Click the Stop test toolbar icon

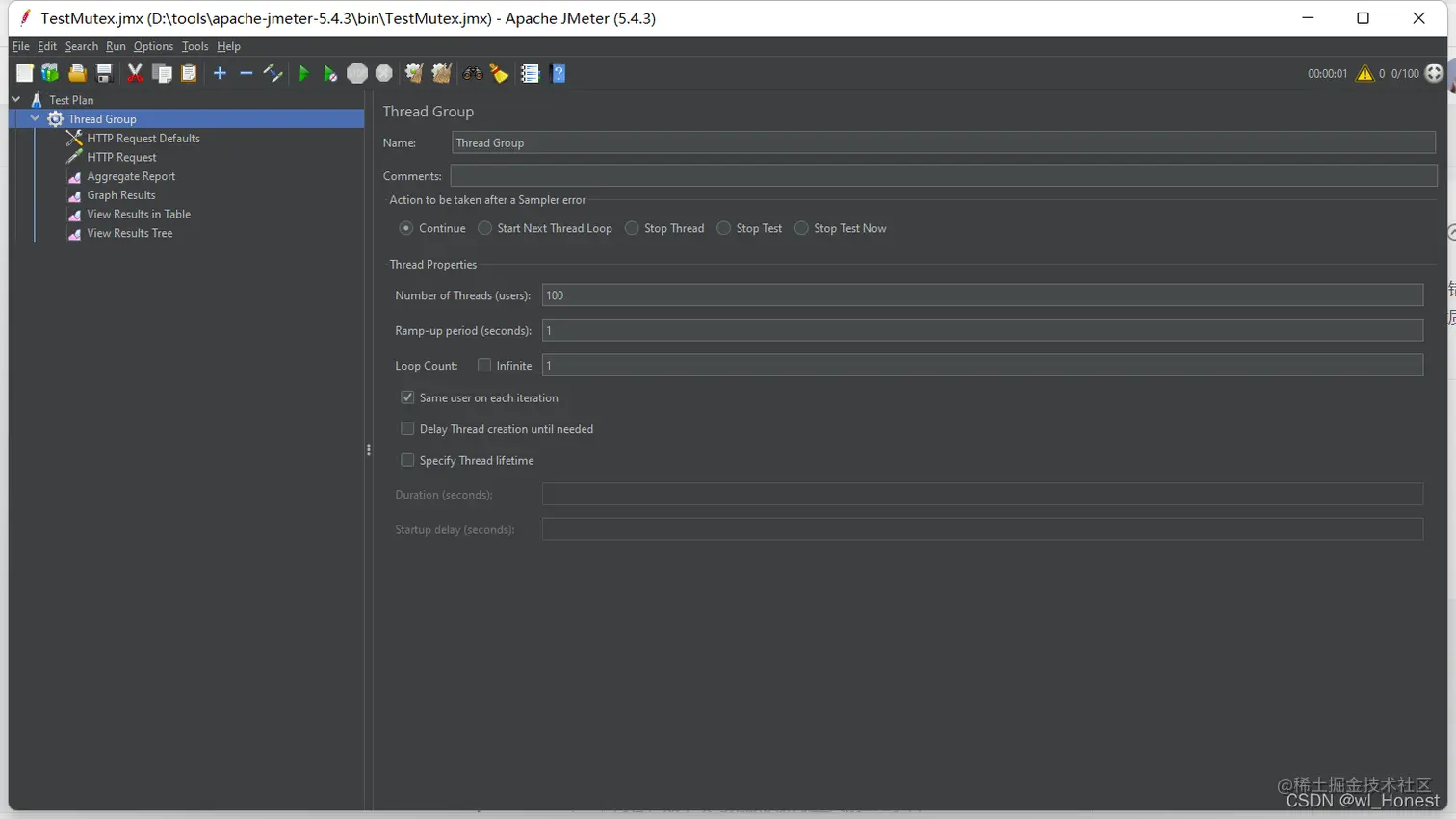(357, 73)
